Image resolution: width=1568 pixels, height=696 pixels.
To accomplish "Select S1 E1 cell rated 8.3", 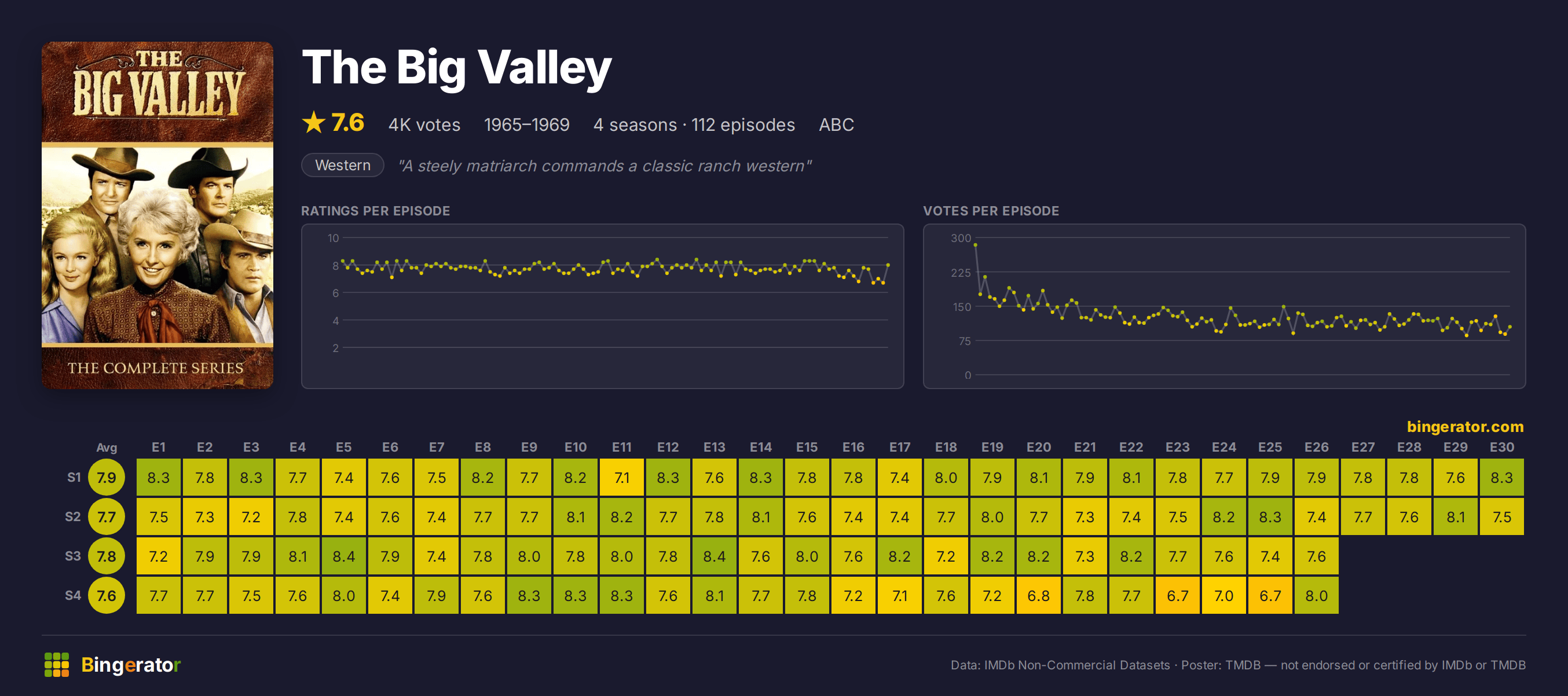I will tap(158, 477).
